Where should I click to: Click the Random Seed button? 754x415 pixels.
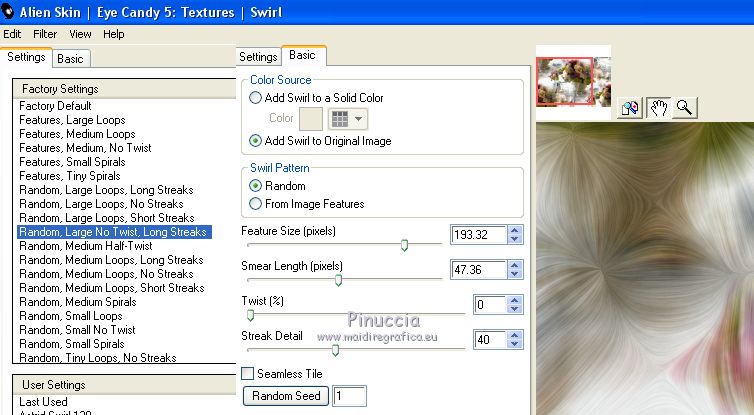click(x=286, y=396)
